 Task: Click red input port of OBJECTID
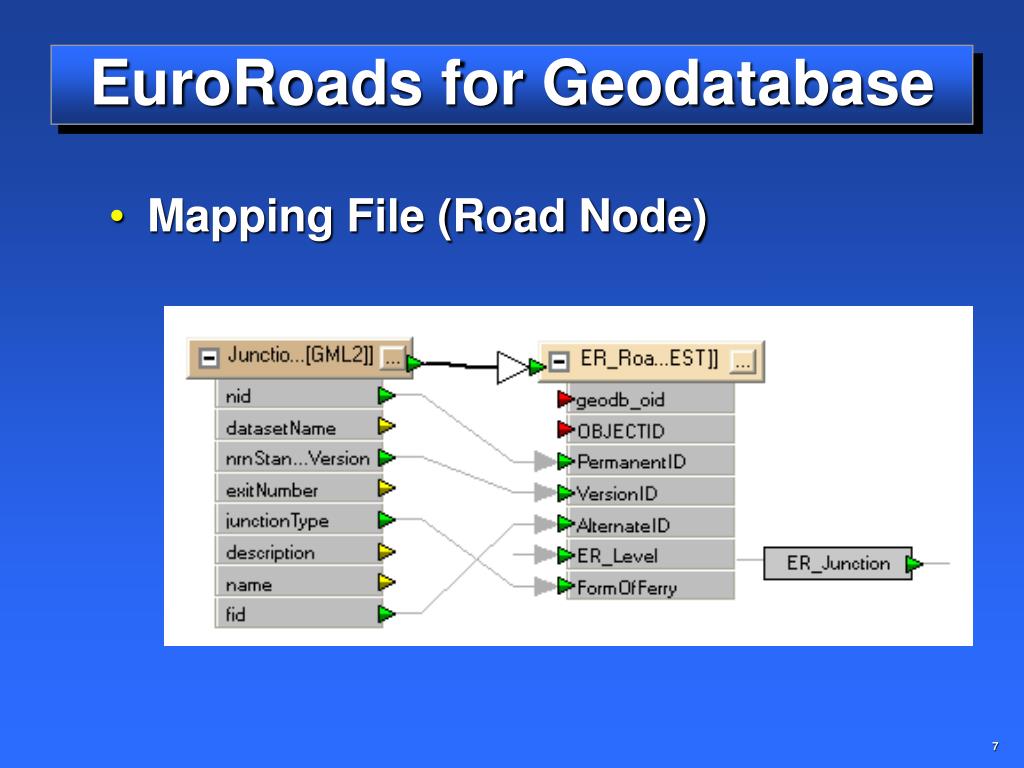tap(565, 430)
